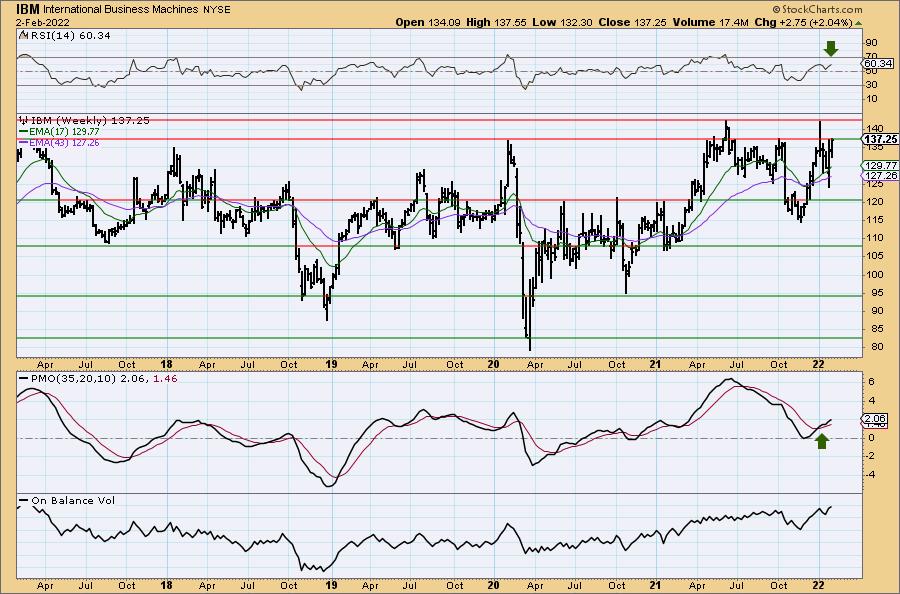Click the 115 price axis label
The width and height of the screenshot is (900, 594).
tap(874, 220)
